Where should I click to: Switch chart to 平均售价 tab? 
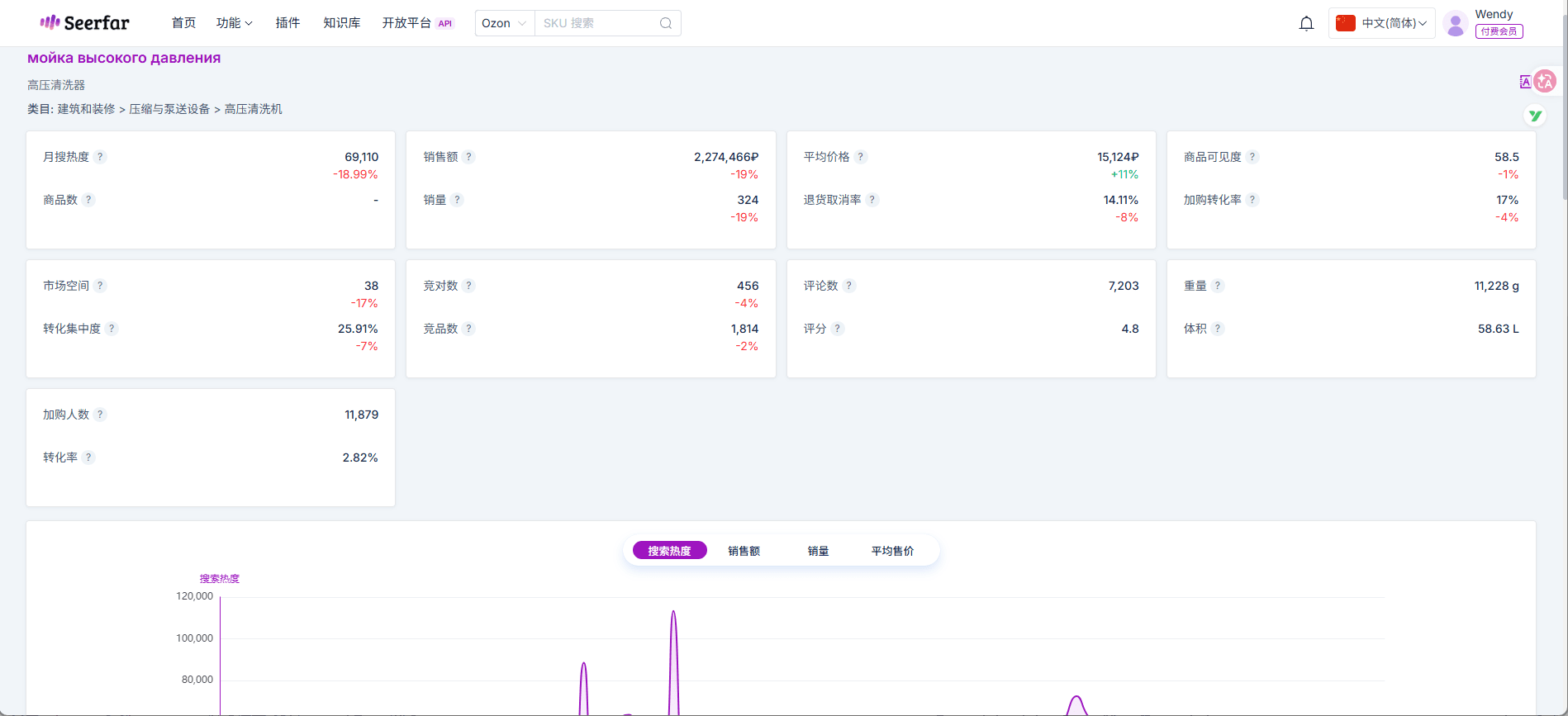[x=892, y=551]
